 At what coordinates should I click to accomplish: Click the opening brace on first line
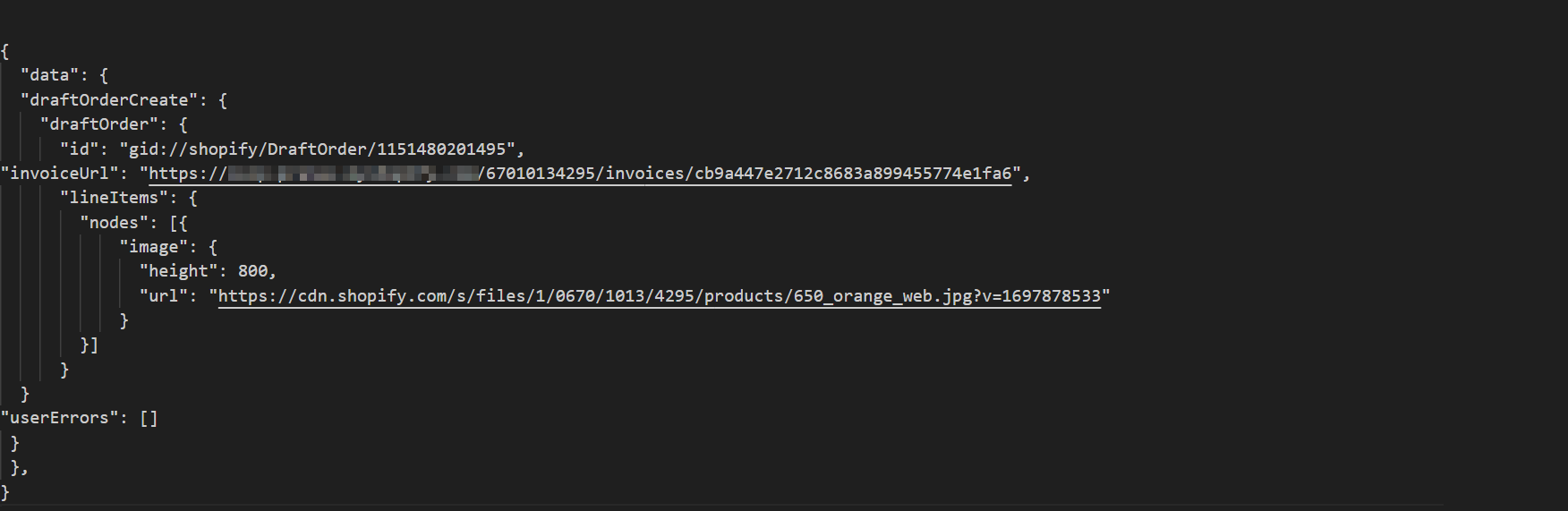pyautogui.click(x=5, y=51)
